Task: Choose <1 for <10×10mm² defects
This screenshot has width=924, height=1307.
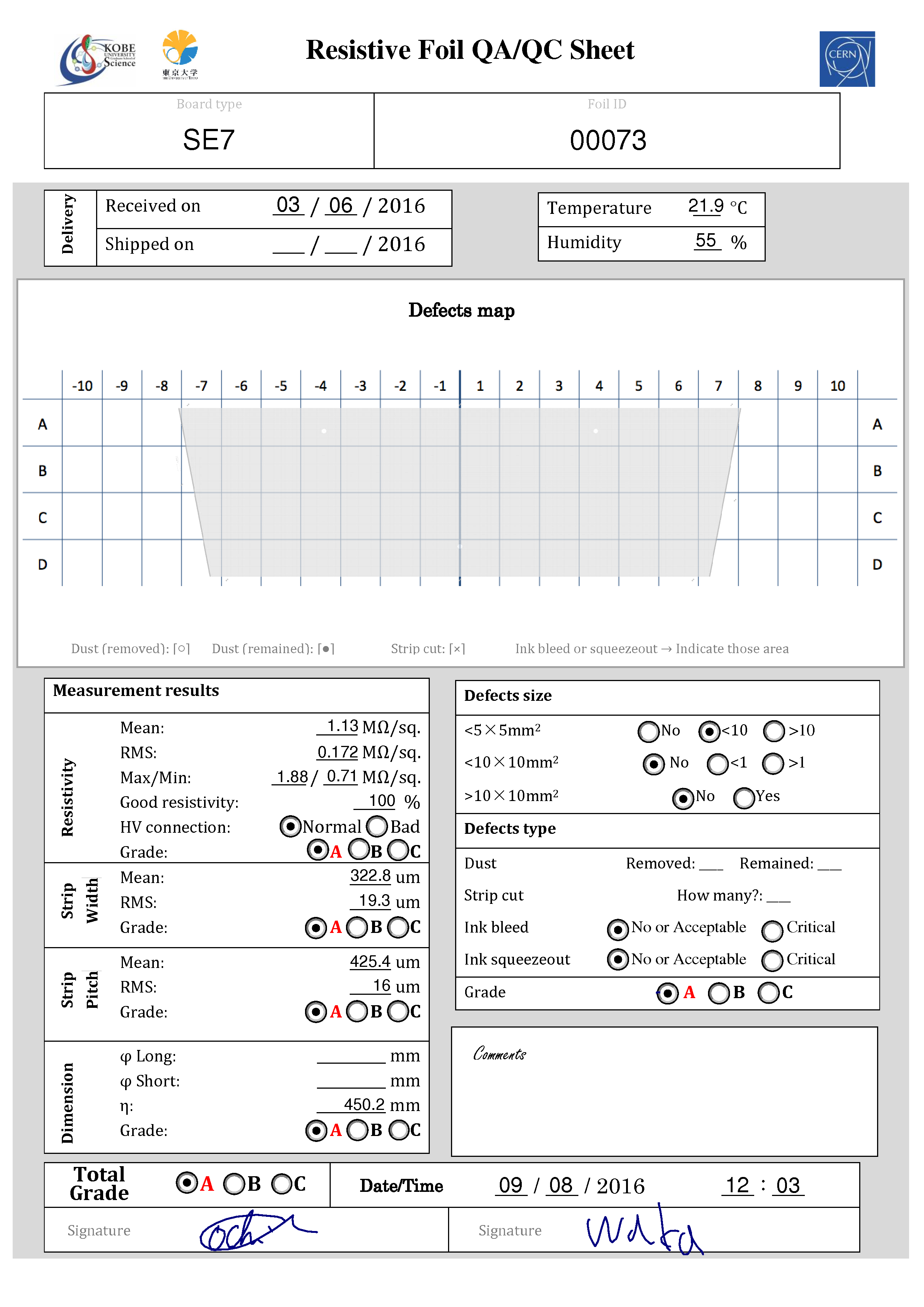Action: click(717, 764)
